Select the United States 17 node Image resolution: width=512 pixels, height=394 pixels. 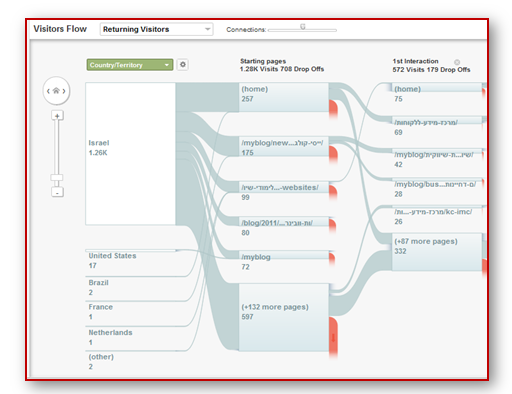[130, 259]
